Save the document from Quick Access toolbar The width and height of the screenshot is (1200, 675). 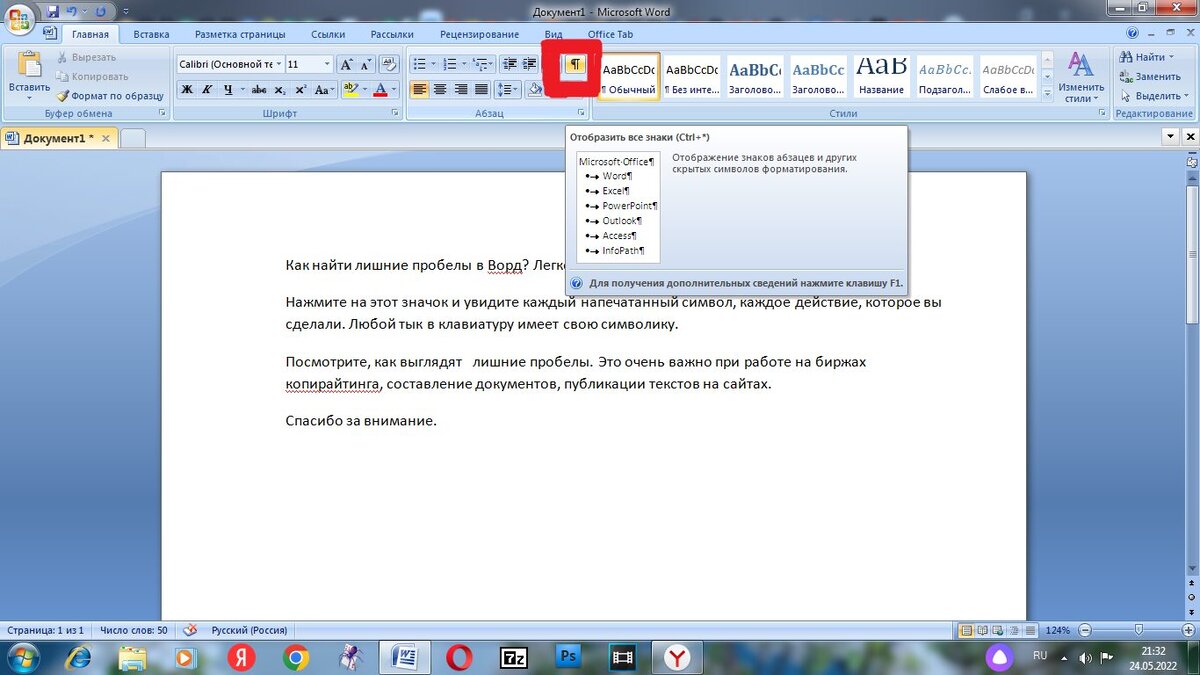(x=51, y=10)
